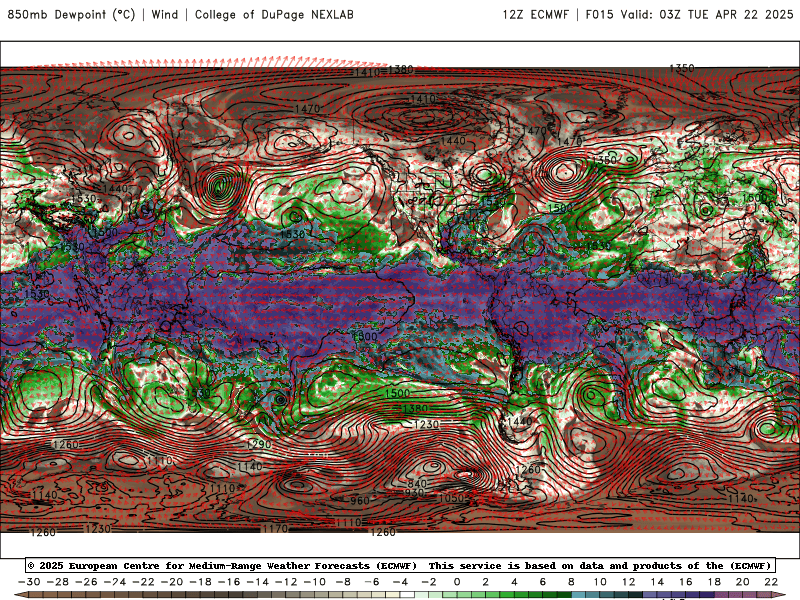Click the -12 legend scale value
Screen dimensions: 800x600
pos(286,582)
